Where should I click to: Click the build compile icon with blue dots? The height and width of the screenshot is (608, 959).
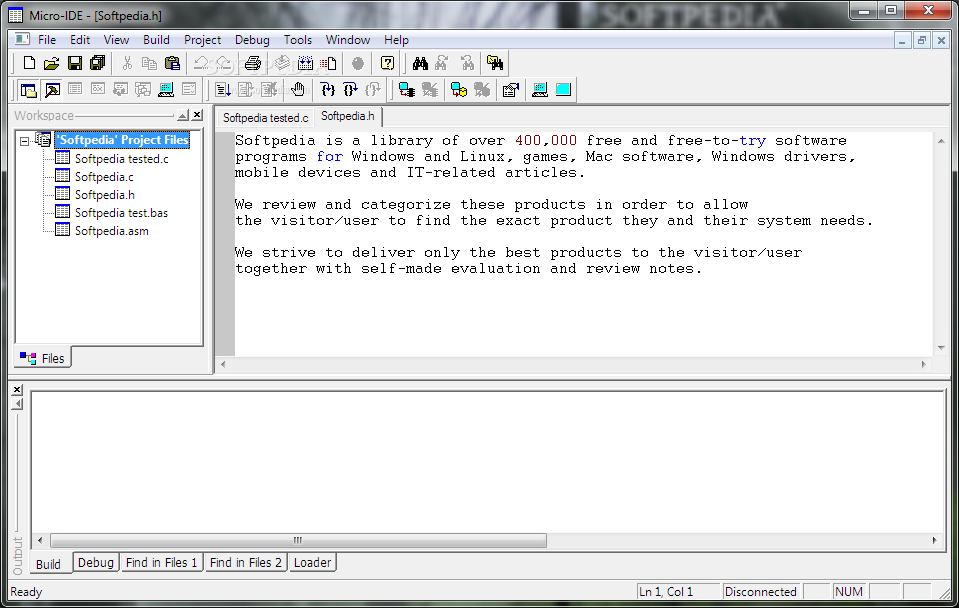pos(305,63)
